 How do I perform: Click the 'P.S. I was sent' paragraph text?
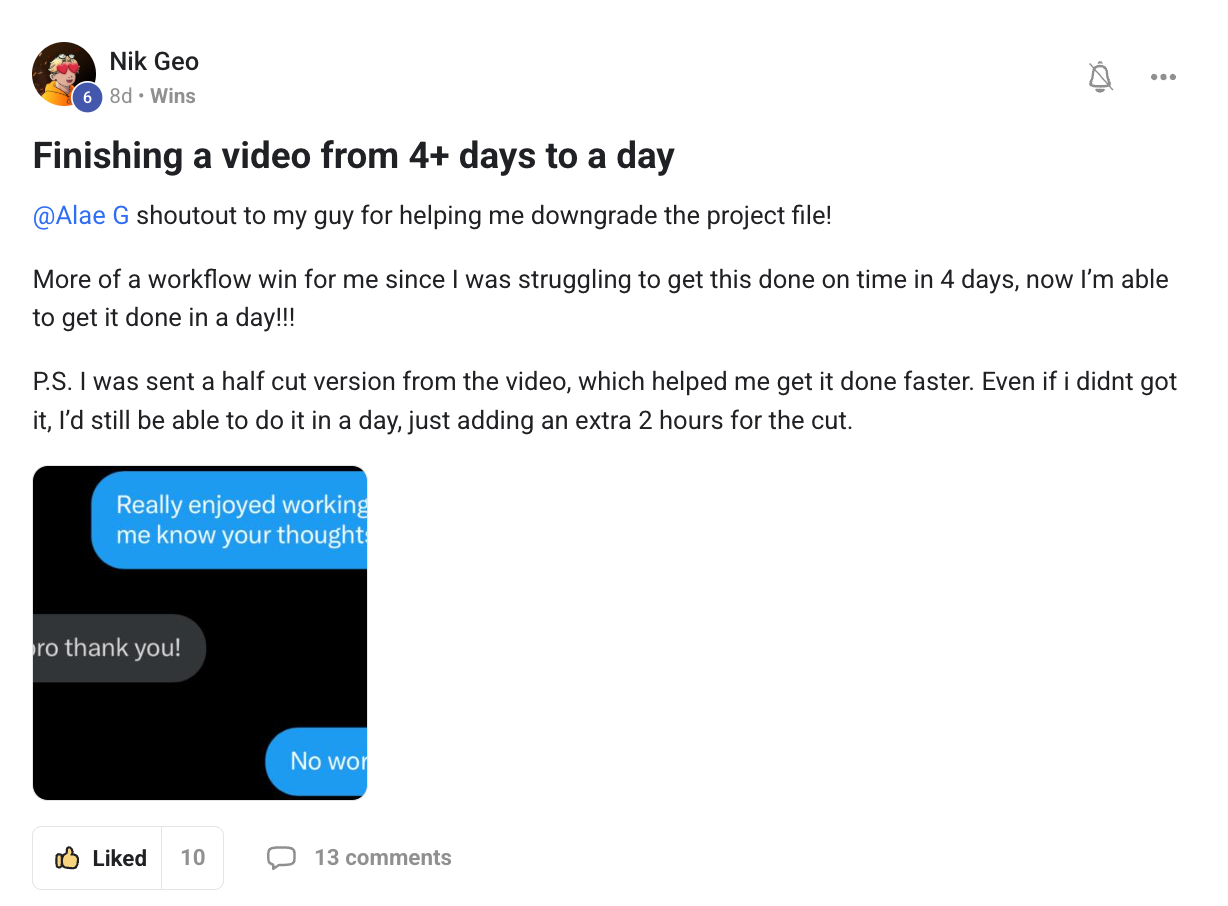coord(605,401)
